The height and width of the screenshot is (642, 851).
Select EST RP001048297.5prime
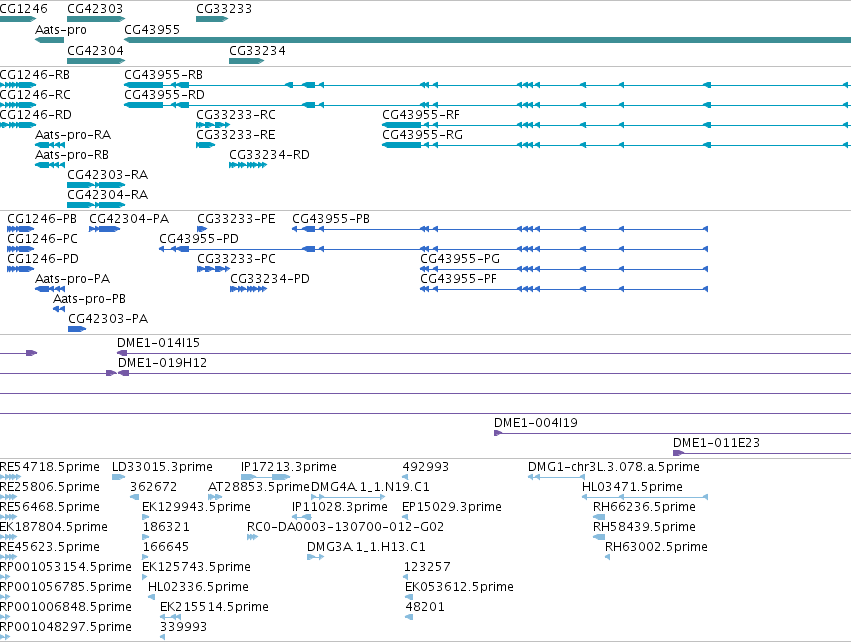click(66, 627)
